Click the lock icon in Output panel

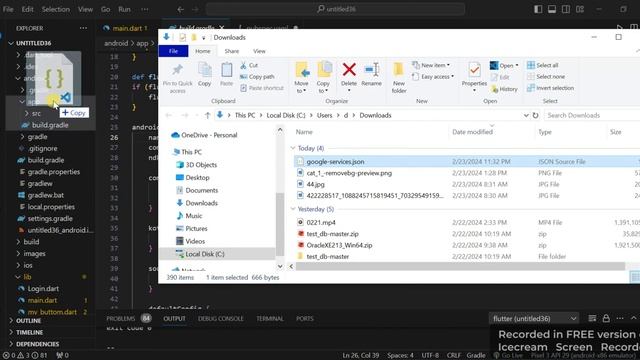pyautogui.click(x=606, y=318)
